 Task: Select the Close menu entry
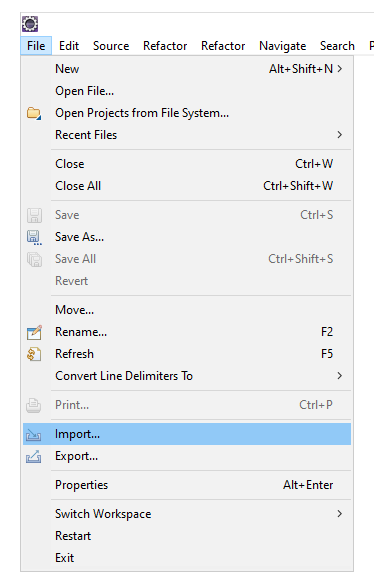[x=187, y=164]
